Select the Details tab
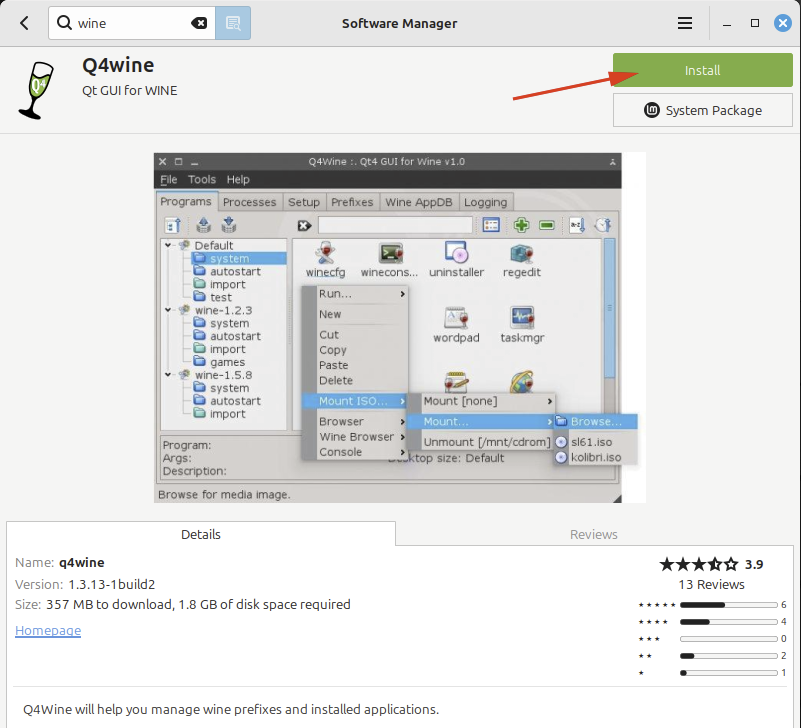This screenshot has width=801, height=728. [201, 534]
